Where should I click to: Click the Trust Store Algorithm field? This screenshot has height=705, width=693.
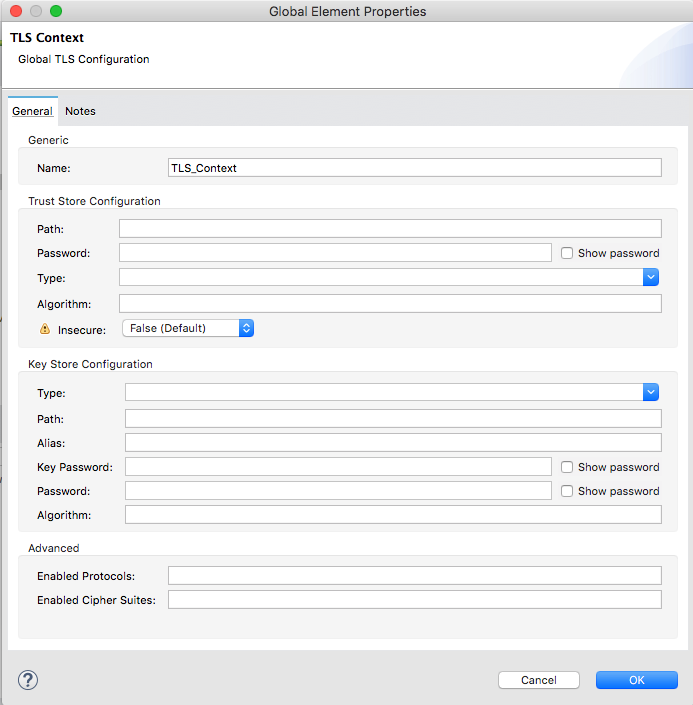click(x=390, y=304)
